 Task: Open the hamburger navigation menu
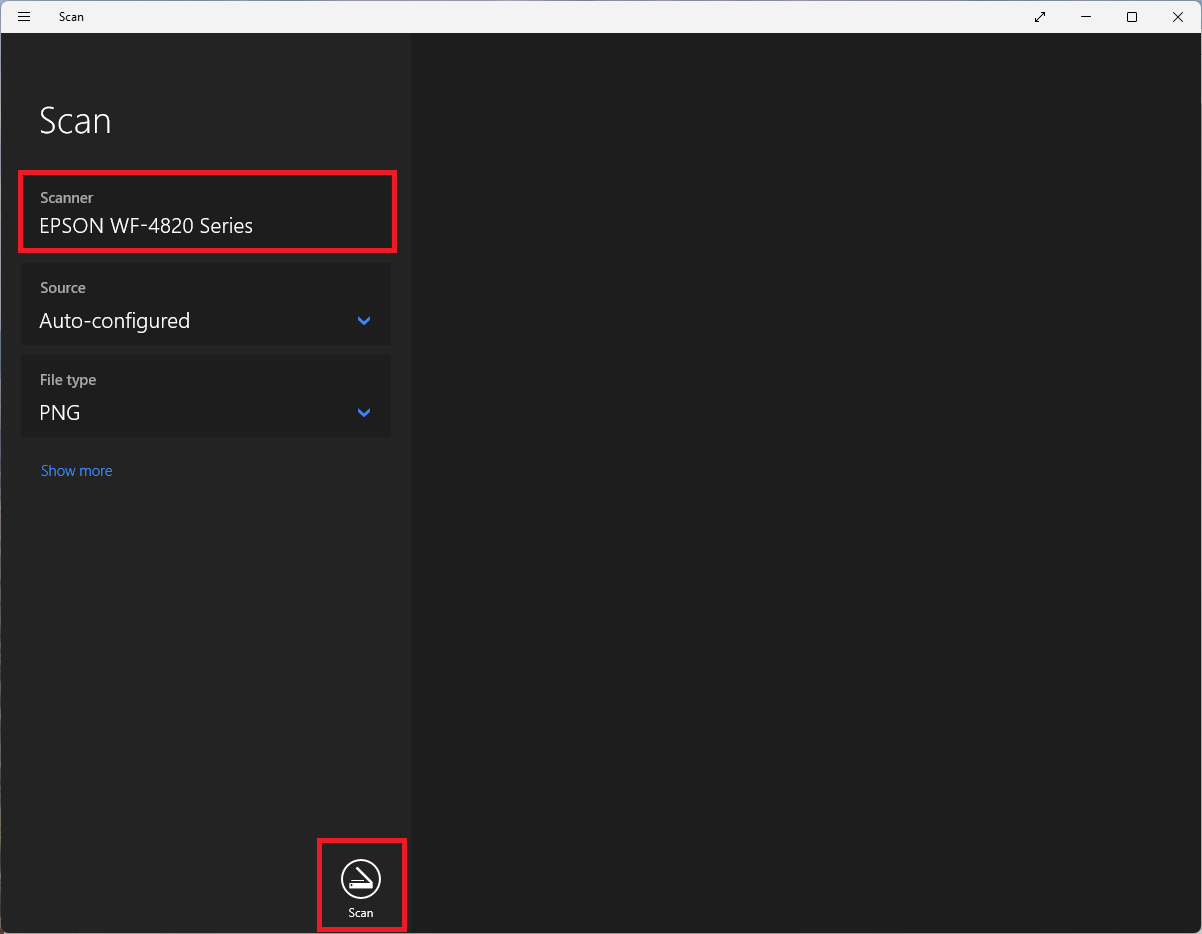pos(24,17)
